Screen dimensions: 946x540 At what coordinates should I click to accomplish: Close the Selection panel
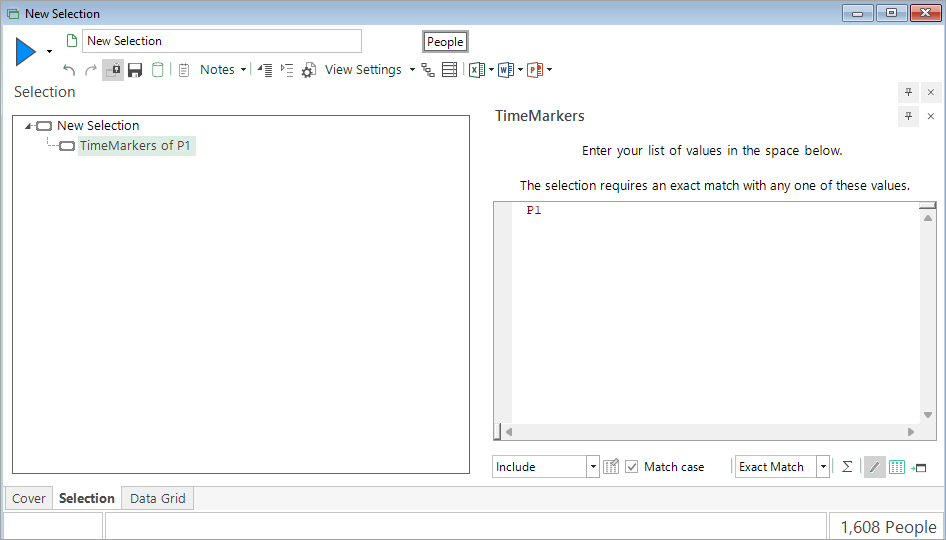click(x=931, y=92)
